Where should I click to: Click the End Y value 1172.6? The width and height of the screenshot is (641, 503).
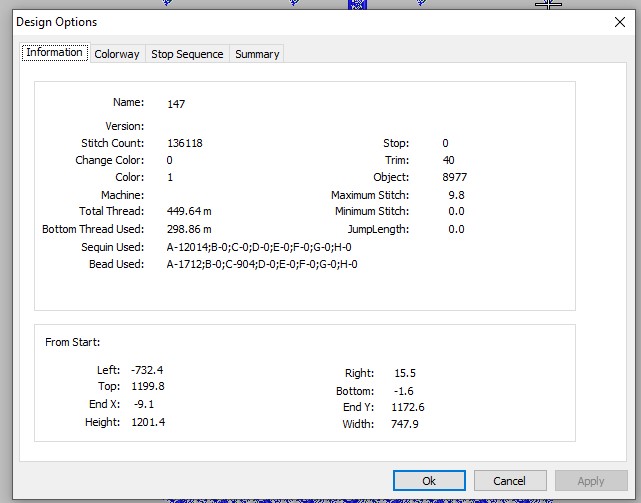pos(408,407)
